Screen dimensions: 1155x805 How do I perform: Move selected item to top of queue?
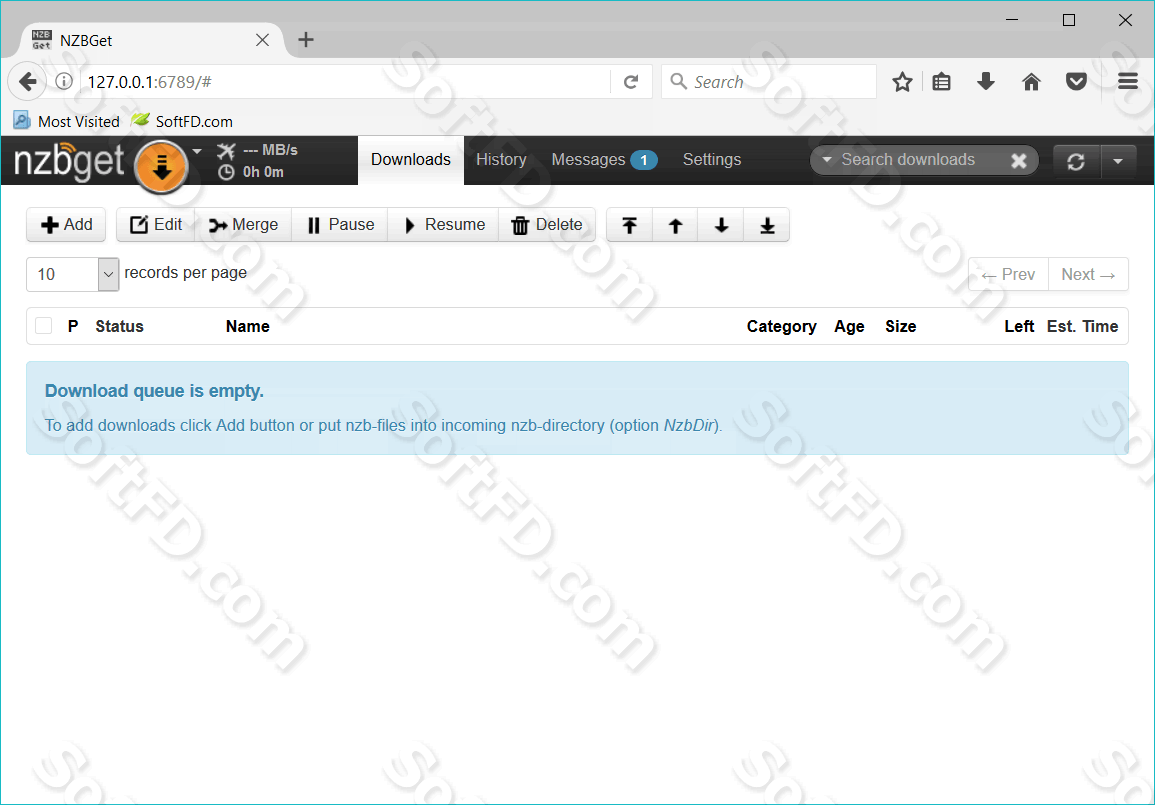point(630,225)
